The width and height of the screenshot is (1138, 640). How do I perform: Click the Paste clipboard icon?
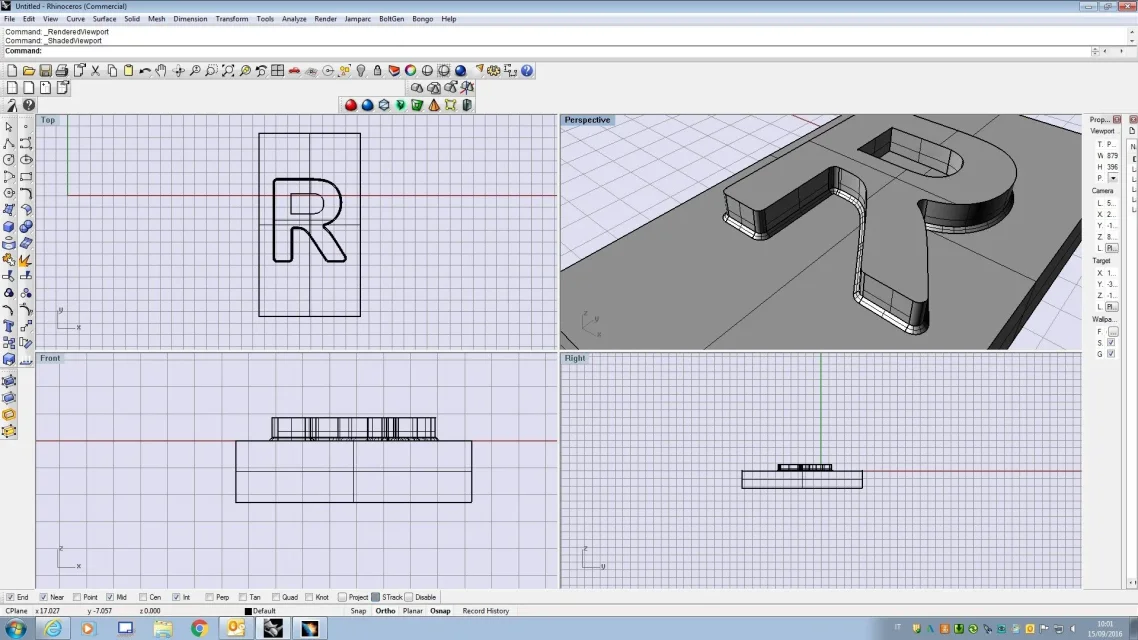[x=128, y=70]
